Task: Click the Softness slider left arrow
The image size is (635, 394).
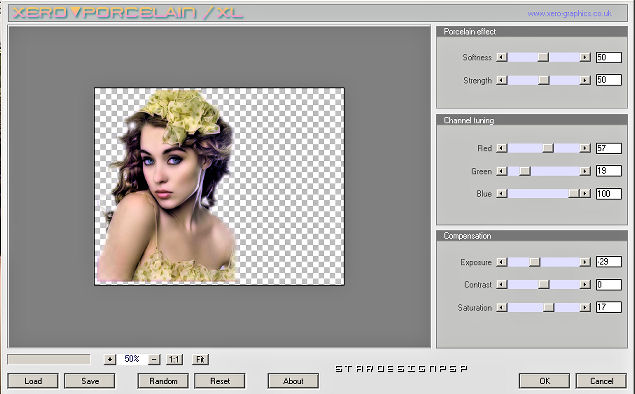Action: coord(501,58)
